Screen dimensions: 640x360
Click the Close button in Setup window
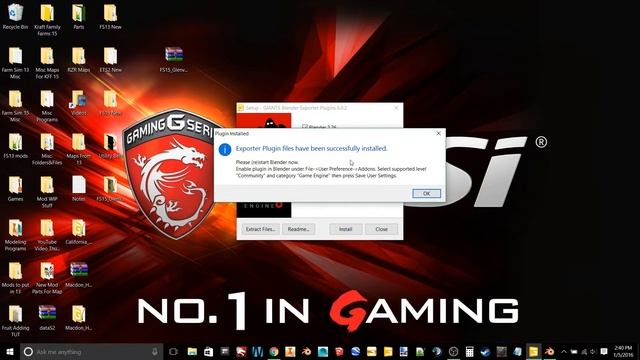pos(382,229)
